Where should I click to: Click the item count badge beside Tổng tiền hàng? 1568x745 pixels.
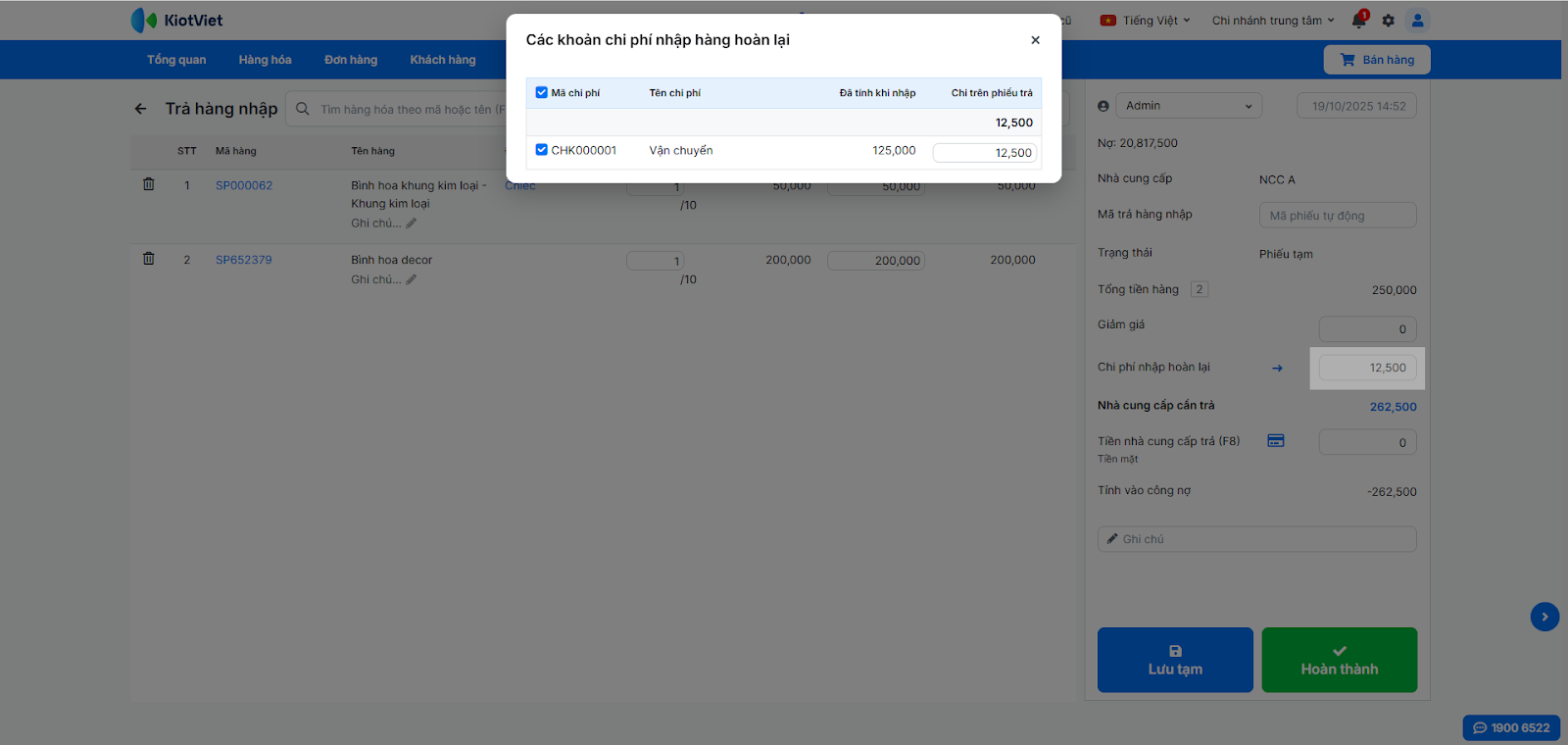tap(1199, 289)
